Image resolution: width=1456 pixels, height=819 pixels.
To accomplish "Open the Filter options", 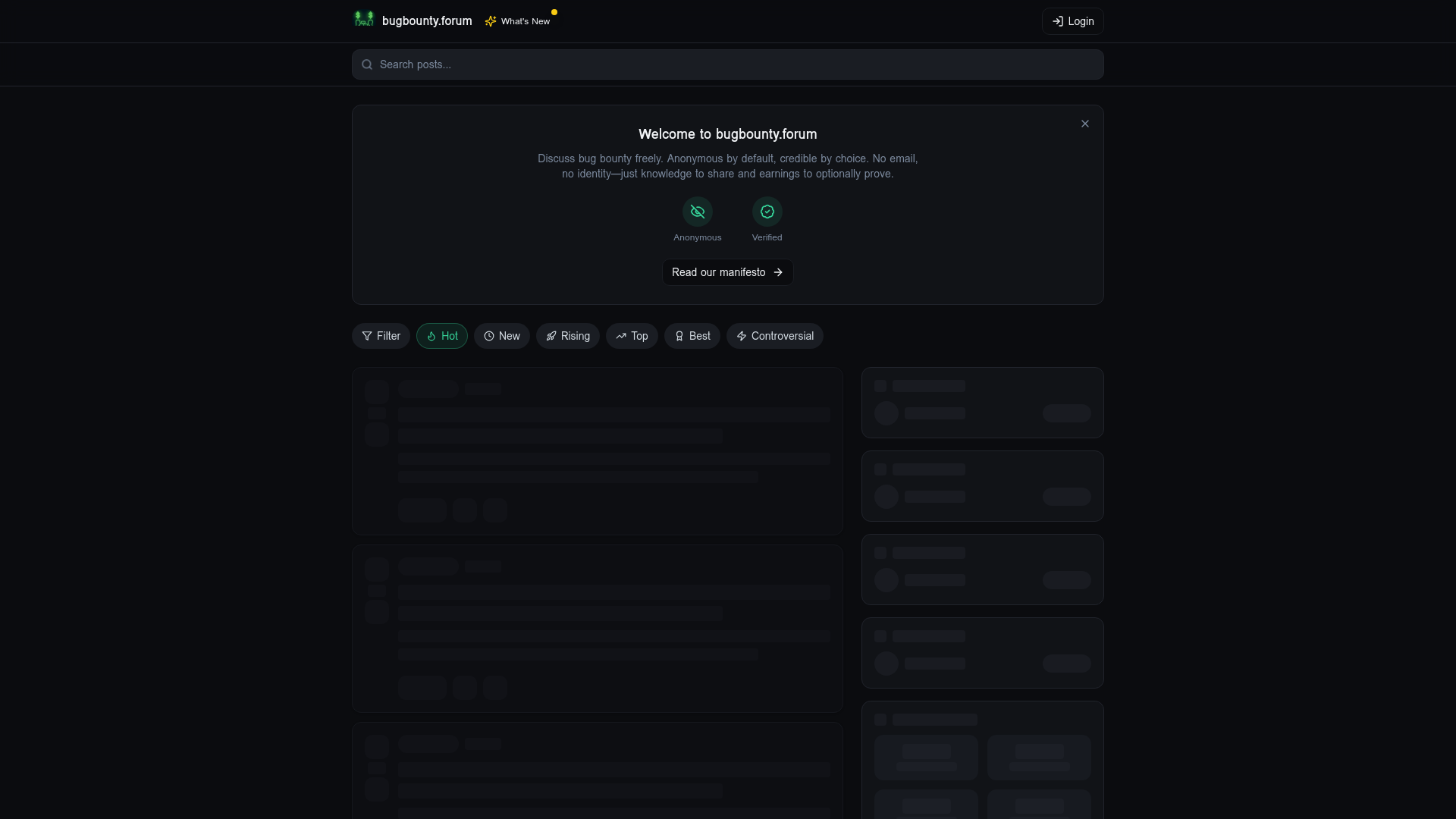I will click(380, 336).
